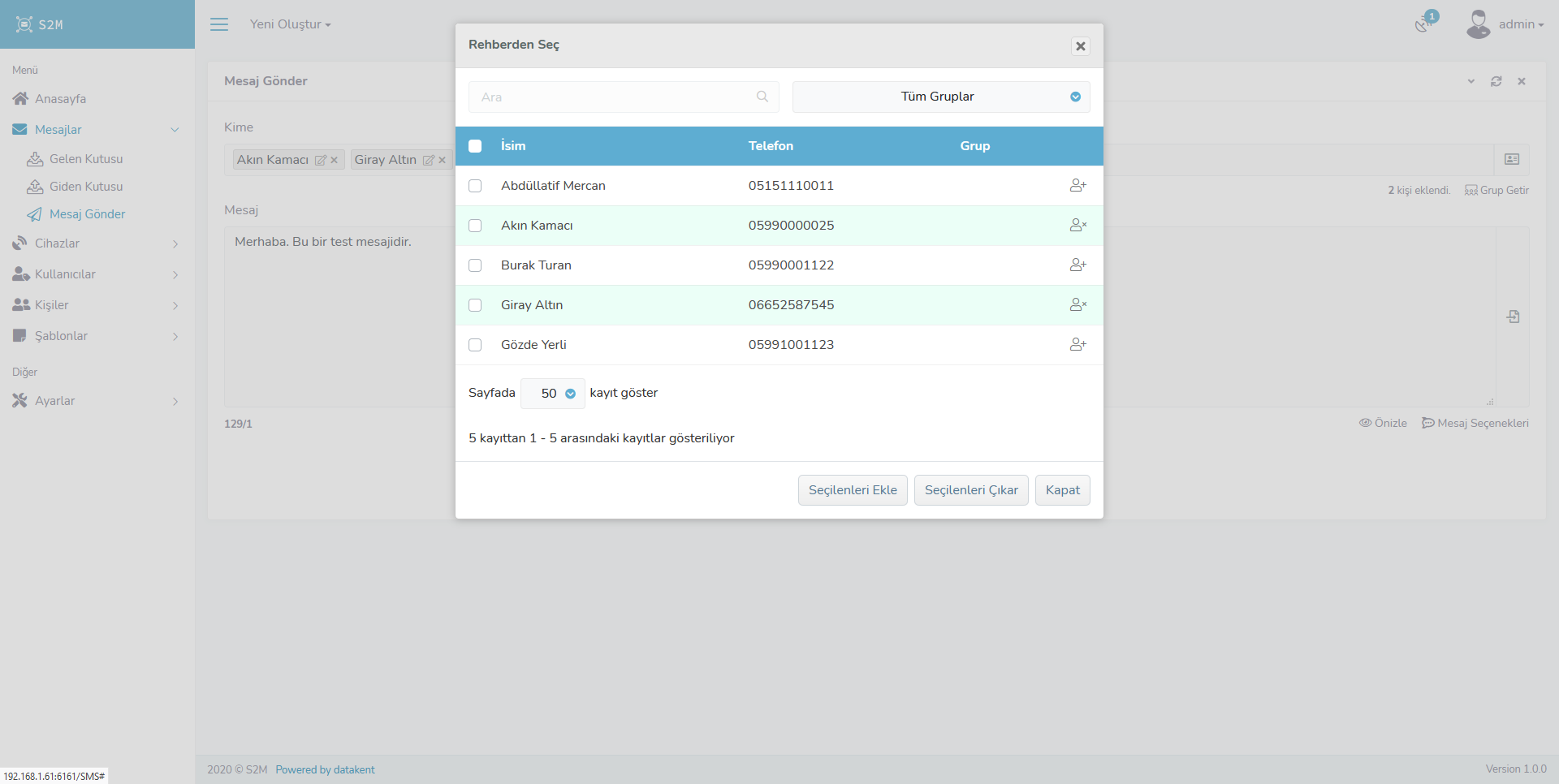Remove Giray Altın using row icon
This screenshot has width=1559, height=784.
[1077, 305]
